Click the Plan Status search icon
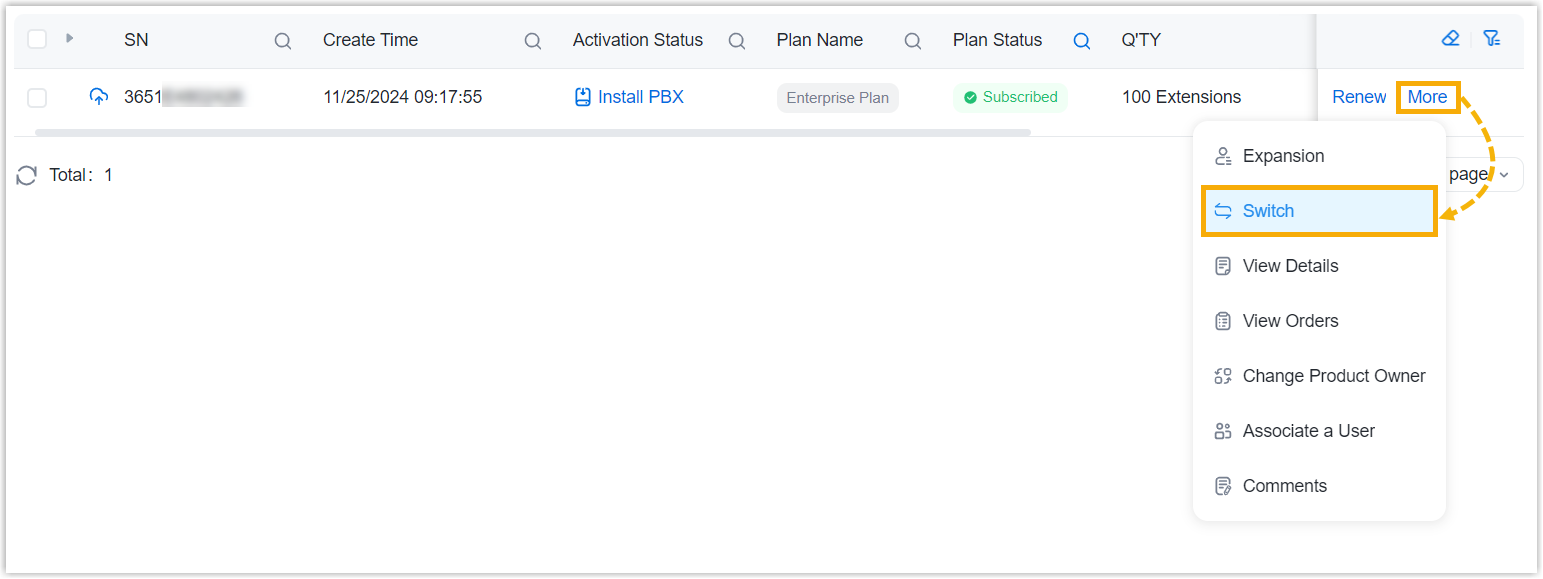 point(1082,41)
